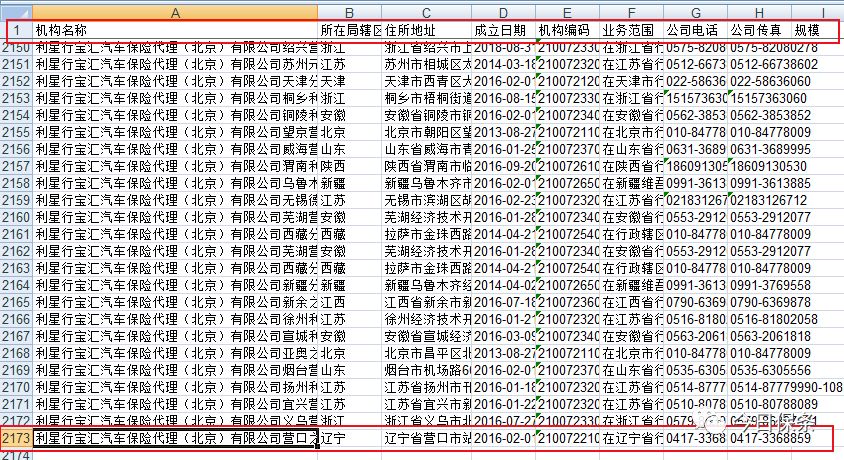Click the 机构名称 header cell
The width and height of the screenshot is (844, 460).
point(175,30)
